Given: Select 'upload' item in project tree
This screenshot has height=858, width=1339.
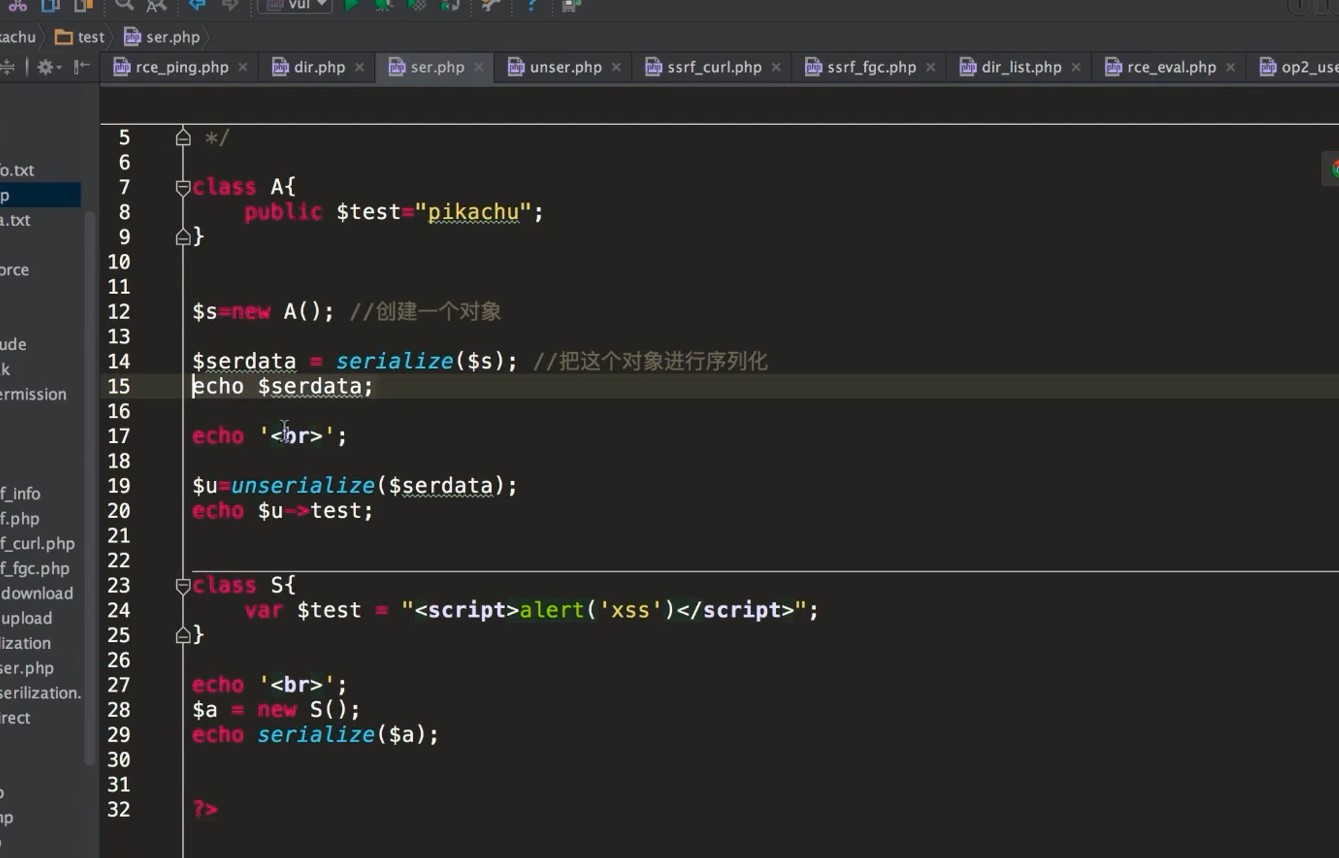Looking at the screenshot, I should pos(26,618).
